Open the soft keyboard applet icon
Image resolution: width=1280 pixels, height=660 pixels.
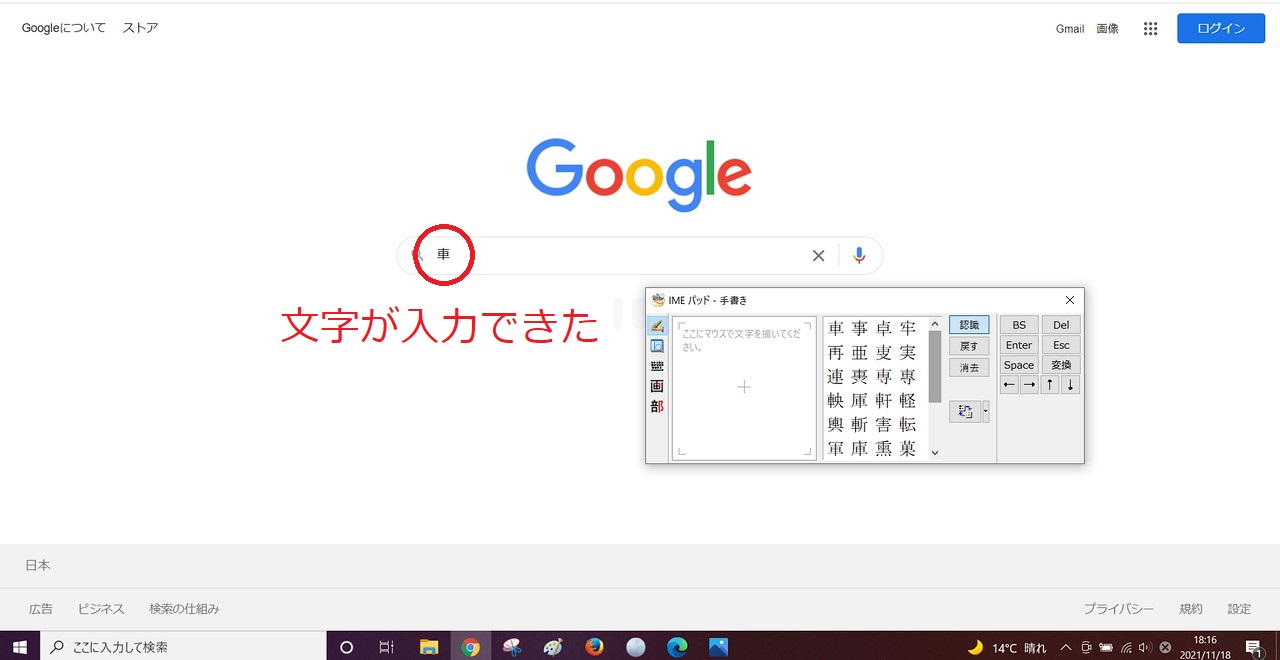click(x=657, y=366)
